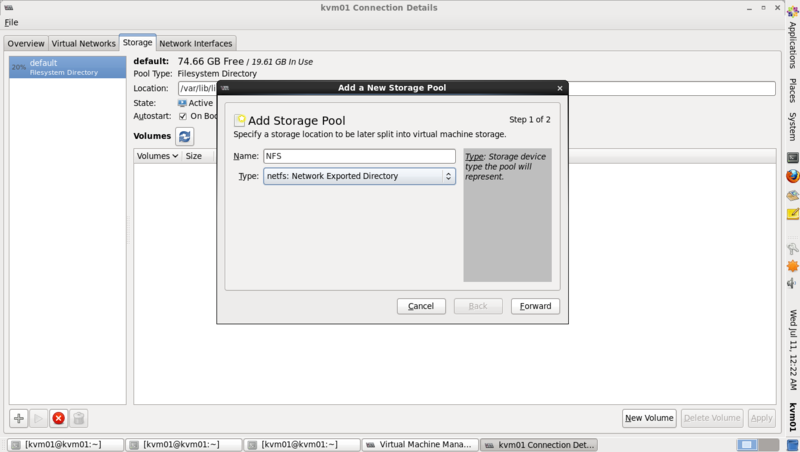This screenshot has height=452, width=800.
Task: Open the notes icon in the side panel
Action: pyautogui.click(x=792, y=214)
